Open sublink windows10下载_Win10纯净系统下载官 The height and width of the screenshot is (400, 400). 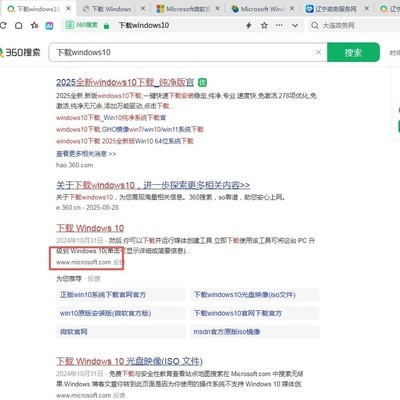[x=111, y=118]
